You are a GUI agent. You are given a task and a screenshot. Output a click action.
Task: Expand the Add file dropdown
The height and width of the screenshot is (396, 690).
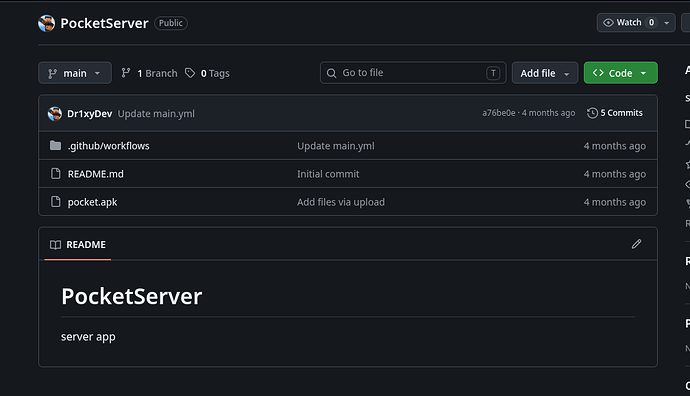tap(545, 73)
